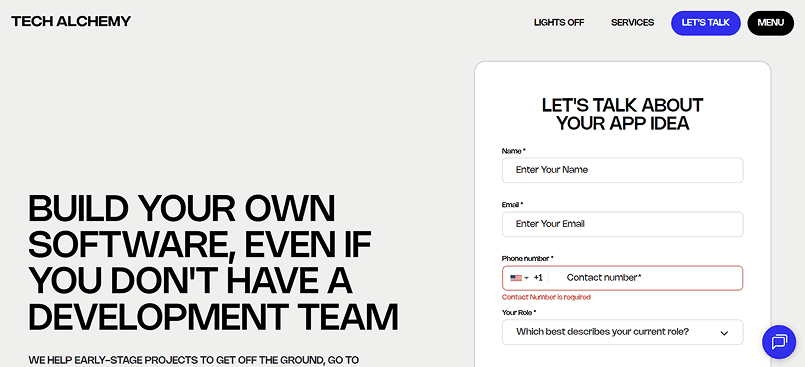
Task: Click the 'BUILD YOUR OWN SOFTWARE' headline
Action: click(213, 263)
